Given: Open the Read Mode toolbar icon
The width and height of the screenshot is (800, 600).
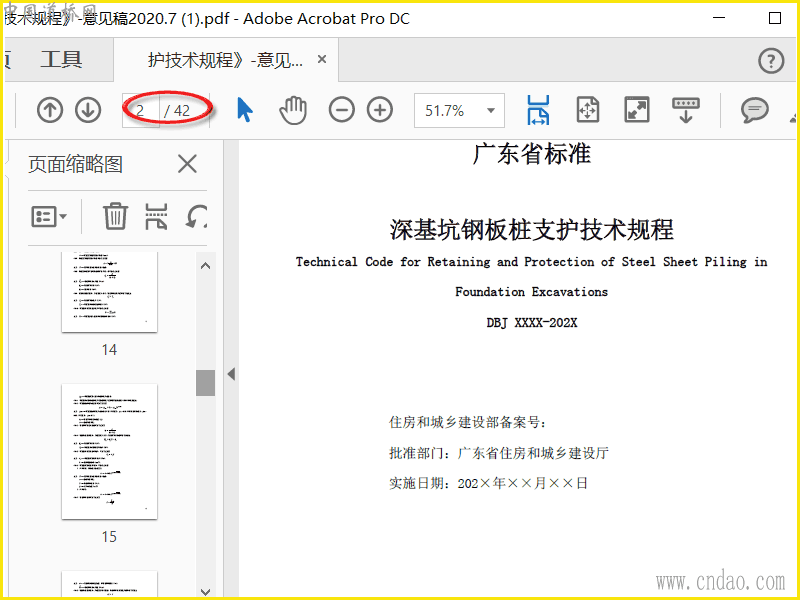Looking at the screenshot, I should click(686, 110).
